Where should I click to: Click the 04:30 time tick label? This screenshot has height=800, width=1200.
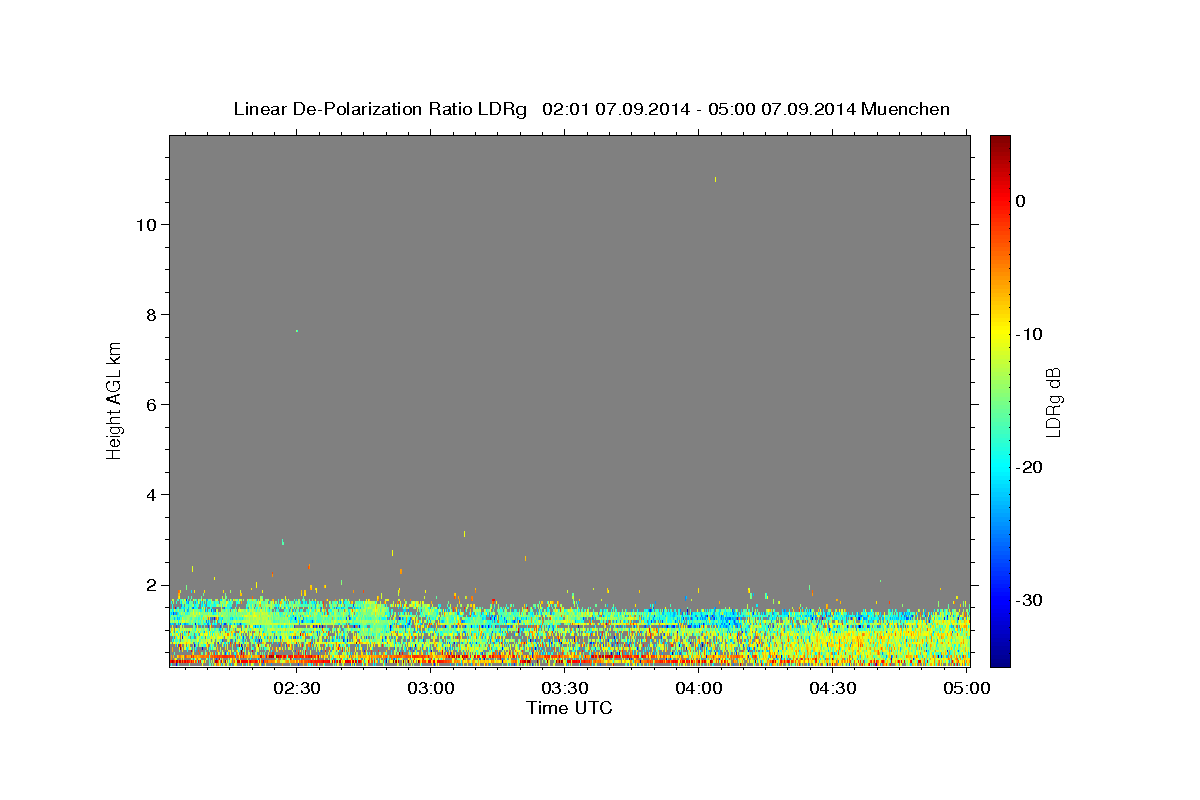click(x=832, y=689)
